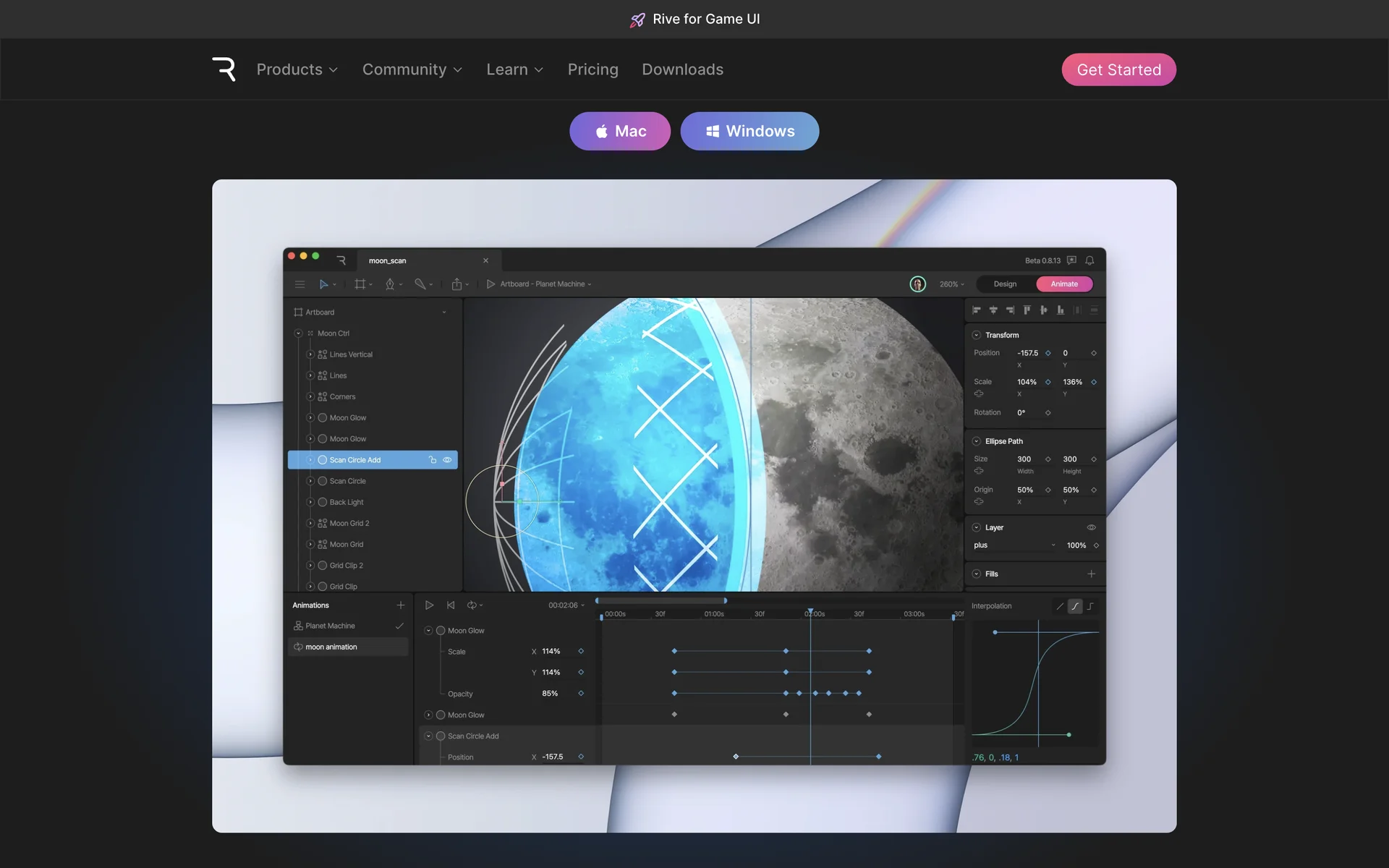
Task: Select the moon animation item
Action: pos(331,647)
